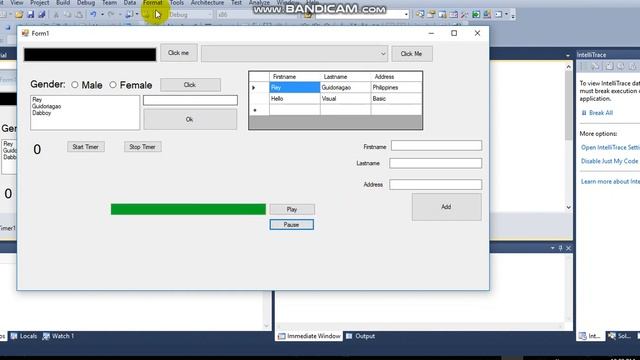The image size is (640, 360).
Task: Click the 'Click Me' button beside combo box
Action: tap(411, 53)
